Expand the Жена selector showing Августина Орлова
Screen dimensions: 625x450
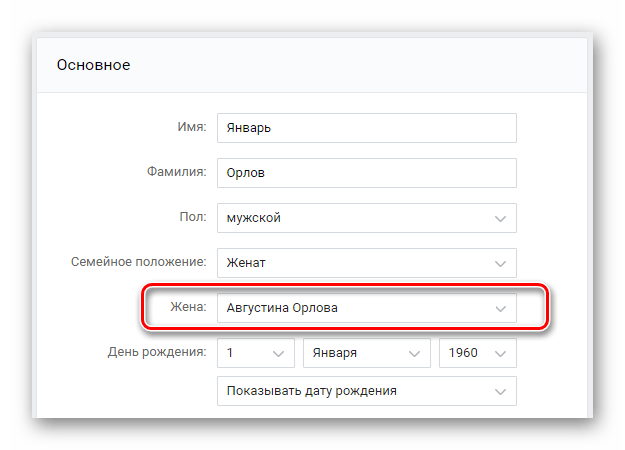[x=367, y=308]
